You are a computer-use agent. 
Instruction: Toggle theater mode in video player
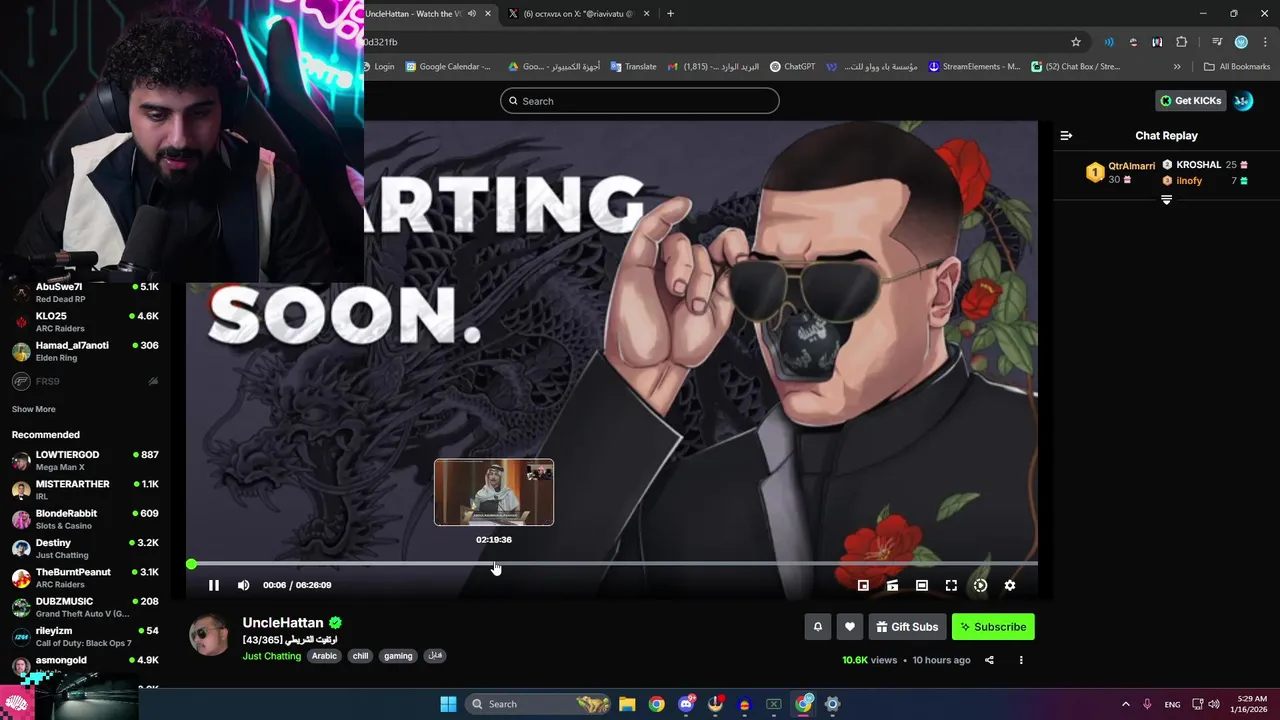pyautogui.click(x=921, y=585)
